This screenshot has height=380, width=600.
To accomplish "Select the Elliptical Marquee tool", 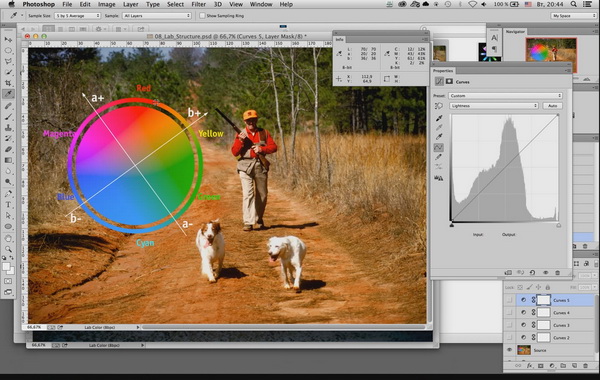I will tap(8, 51).
